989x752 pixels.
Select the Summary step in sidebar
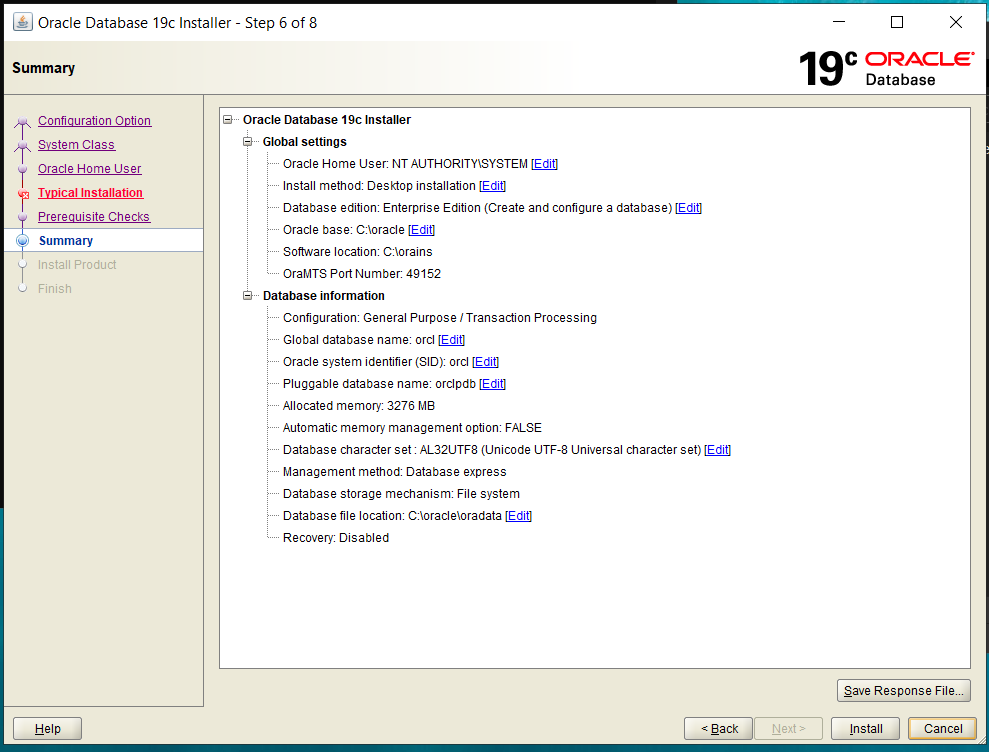(x=66, y=240)
